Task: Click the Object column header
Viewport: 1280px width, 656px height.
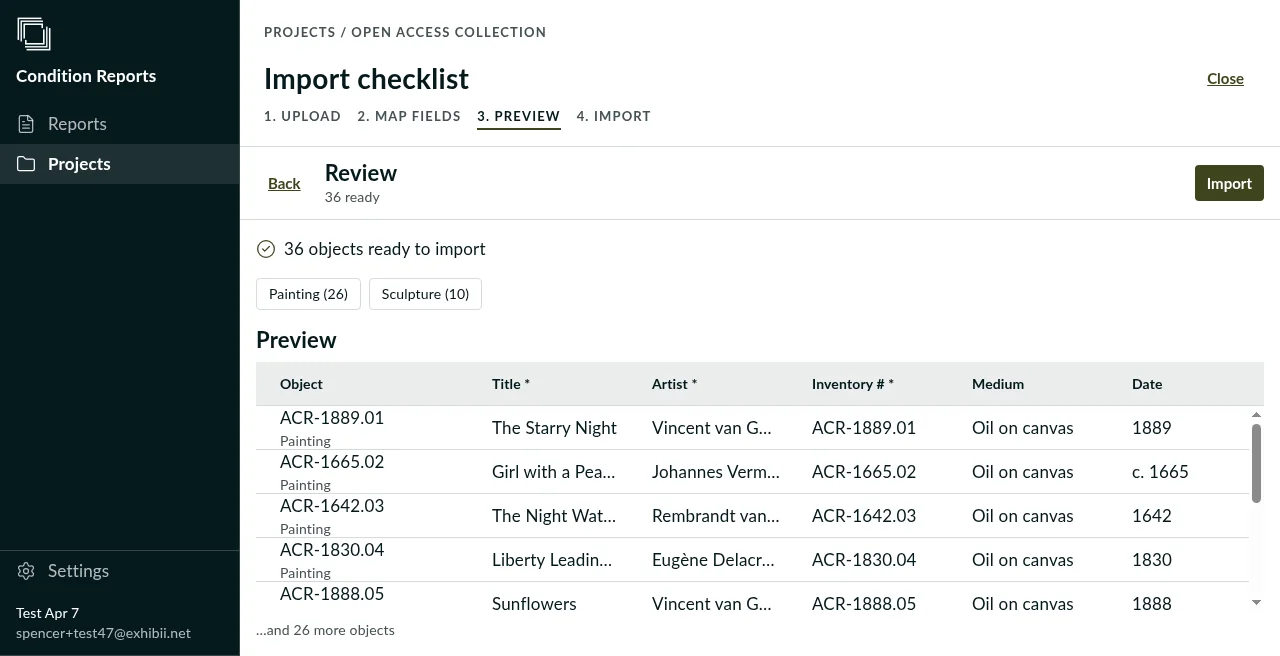Action: [x=301, y=384]
